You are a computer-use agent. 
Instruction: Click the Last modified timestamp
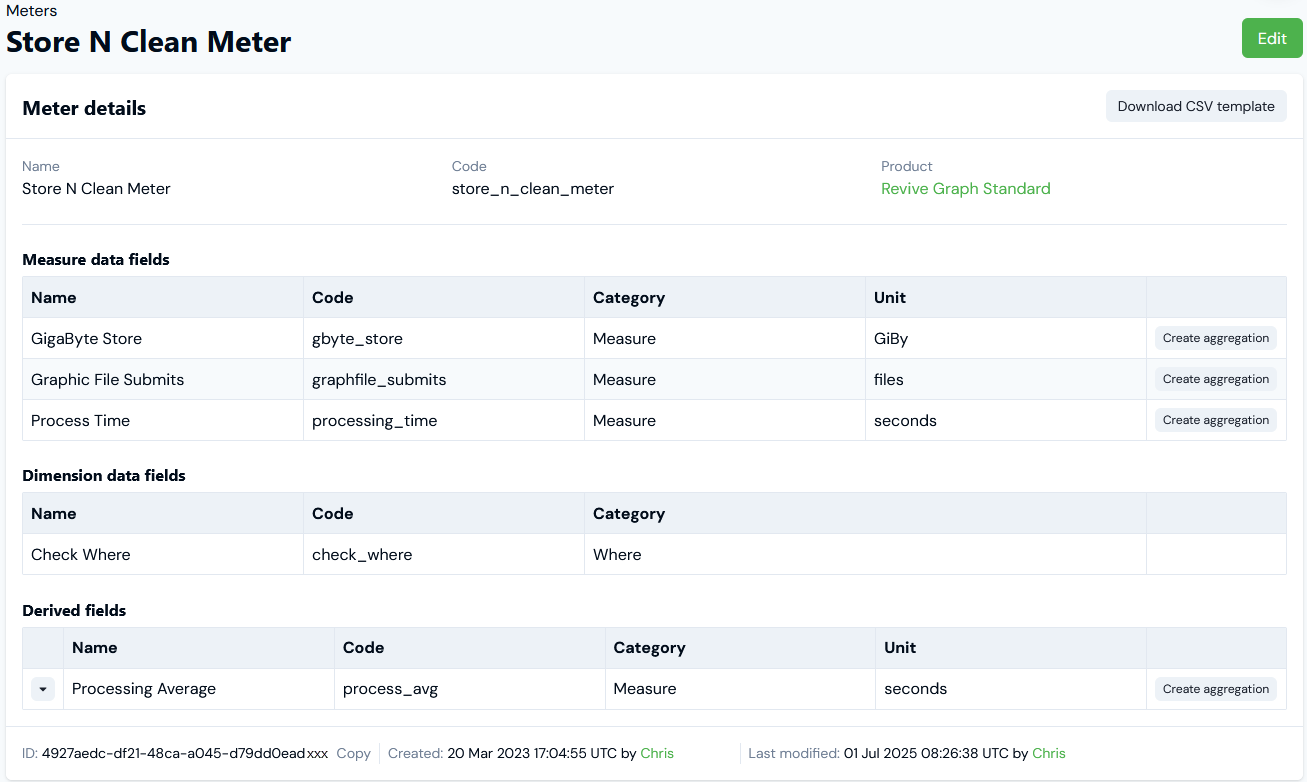point(926,753)
